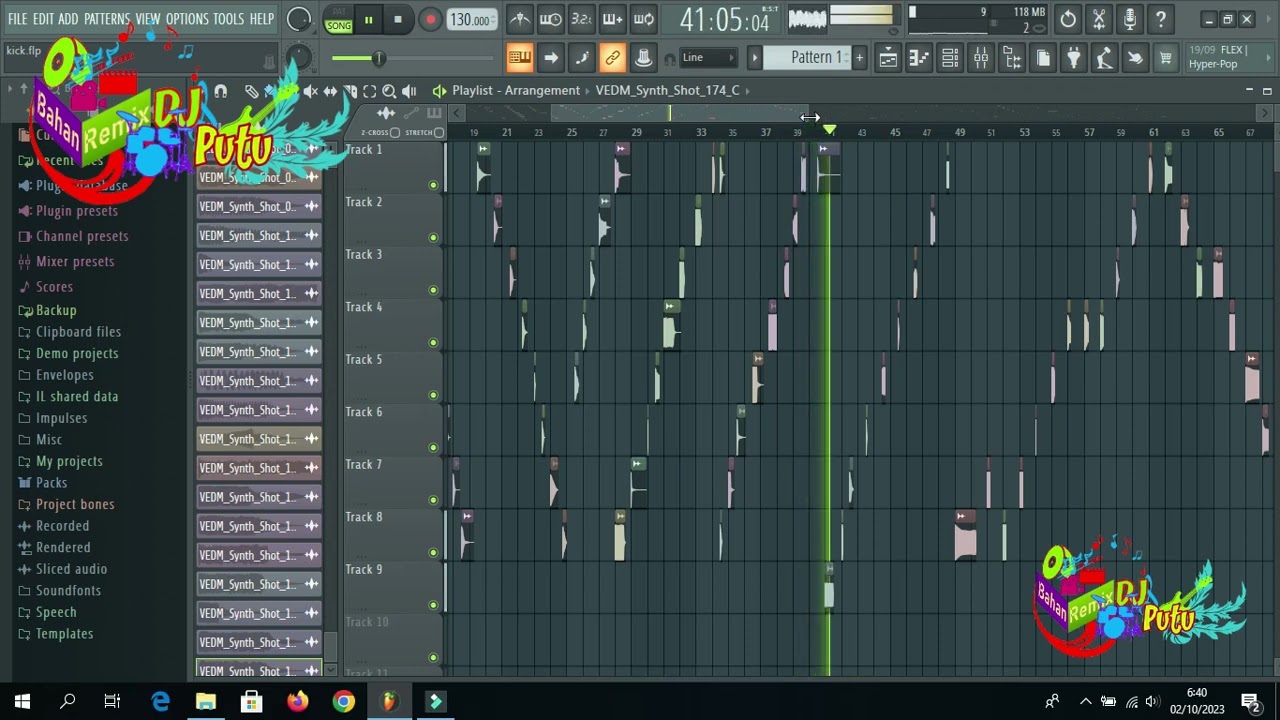Toggle step editing arrow icon
Viewport: 1280px width, 720px height.
[x=550, y=58]
